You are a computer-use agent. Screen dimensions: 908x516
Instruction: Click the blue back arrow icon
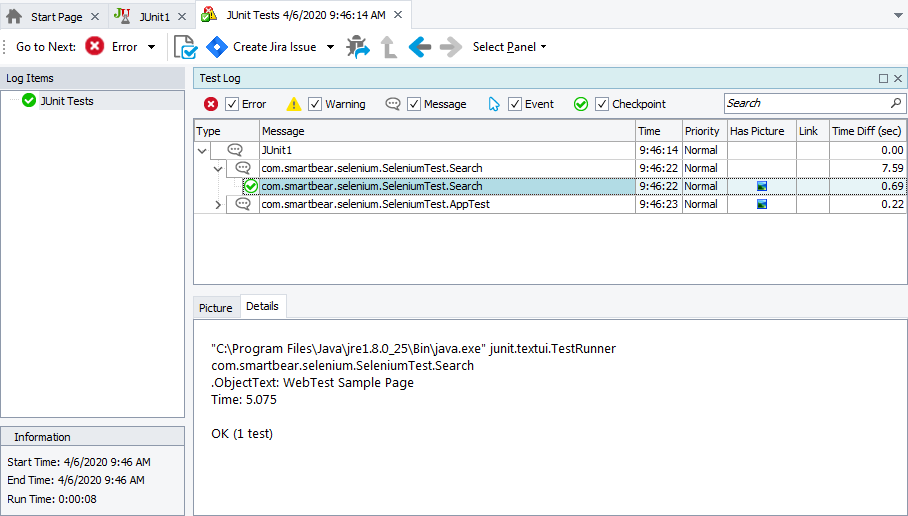[420, 47]
